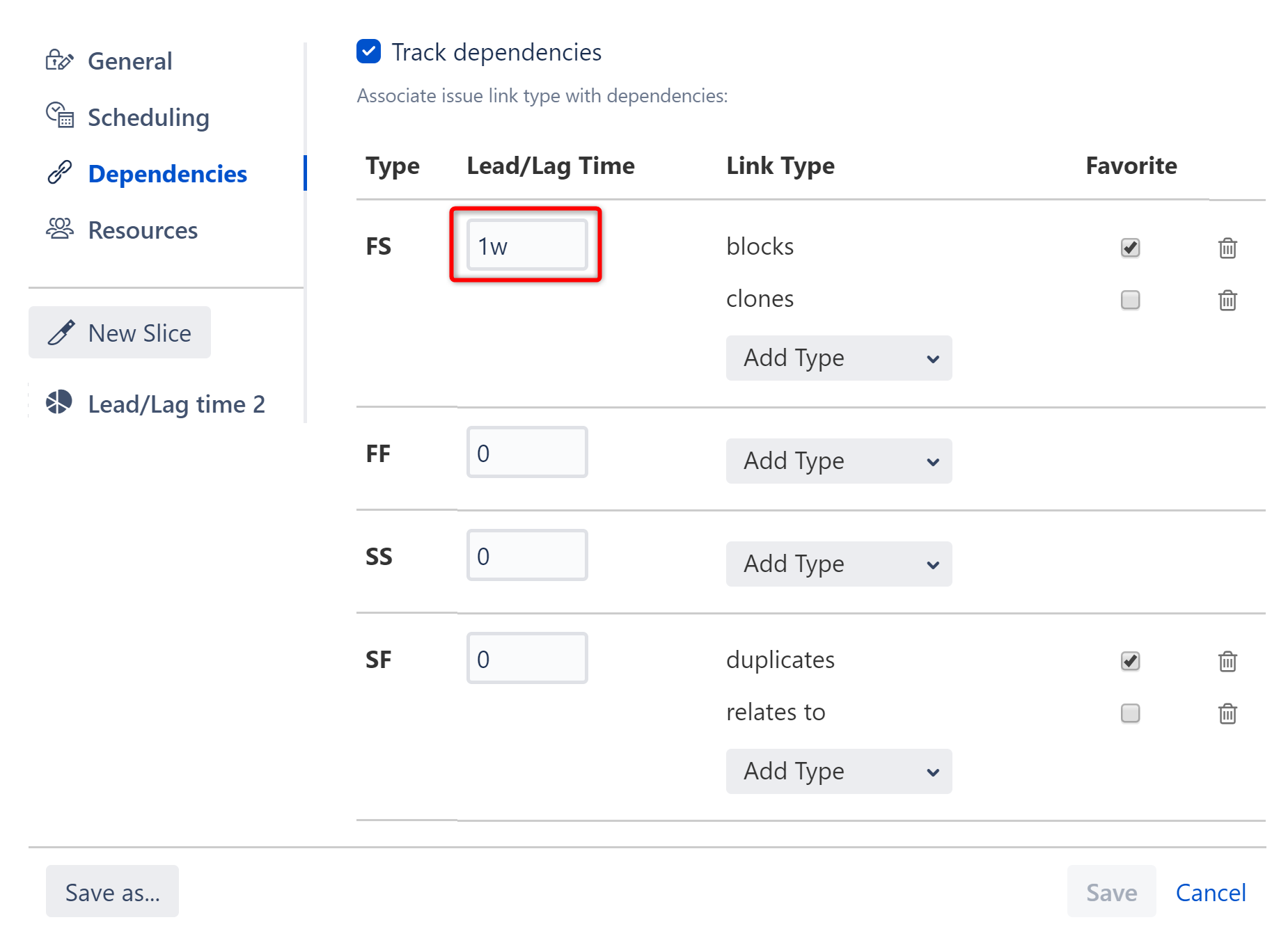Select the Scheduling clock icon
Viewport: 1288px width, 929px height.
(x=59, y=116)
